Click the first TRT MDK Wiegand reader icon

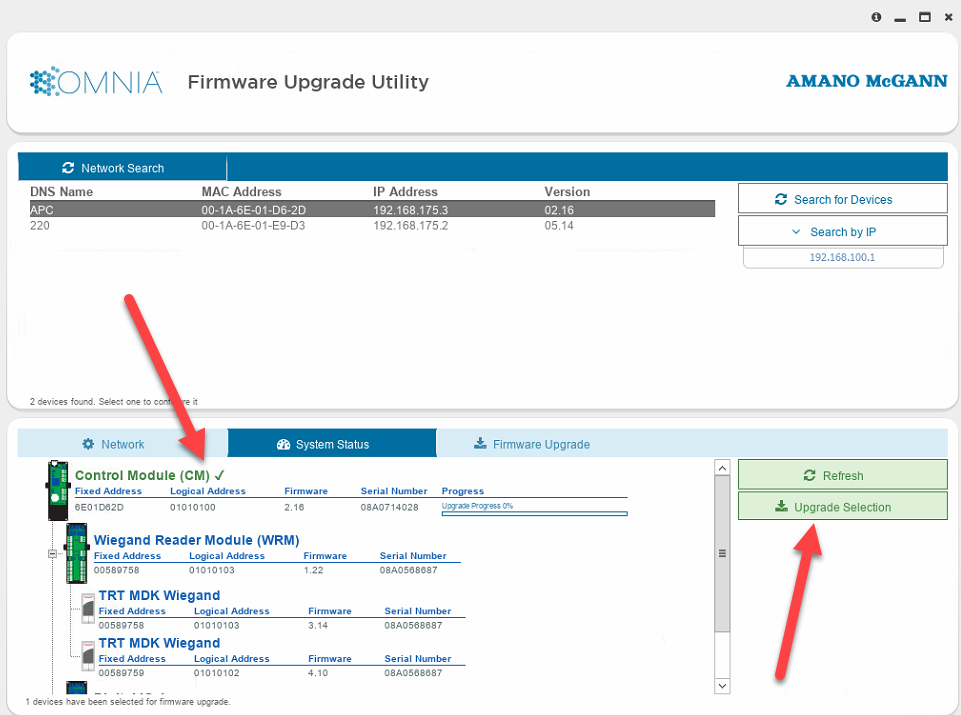pos(88,608)
